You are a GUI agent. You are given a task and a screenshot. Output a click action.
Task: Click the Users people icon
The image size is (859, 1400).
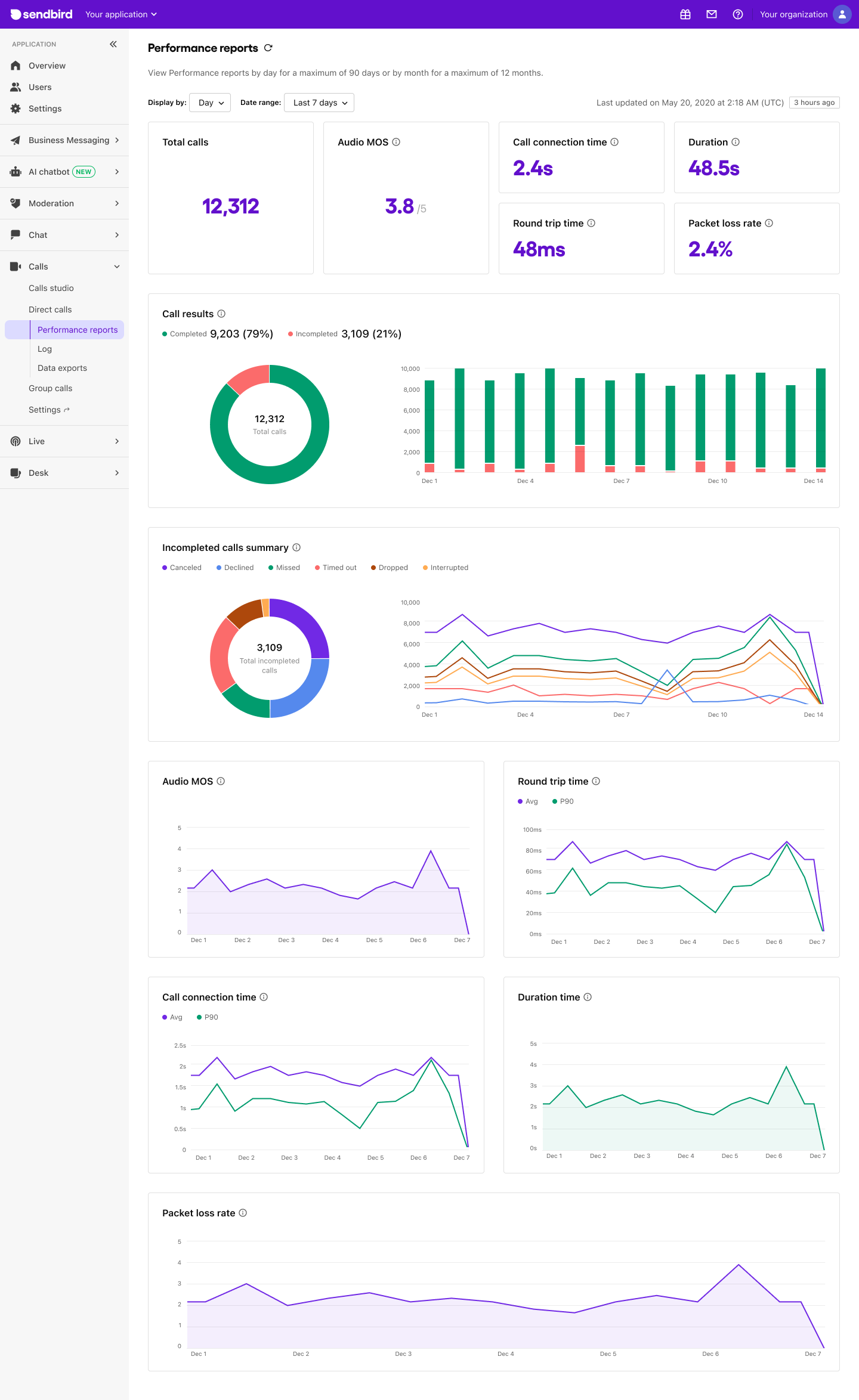coord(16,87)
